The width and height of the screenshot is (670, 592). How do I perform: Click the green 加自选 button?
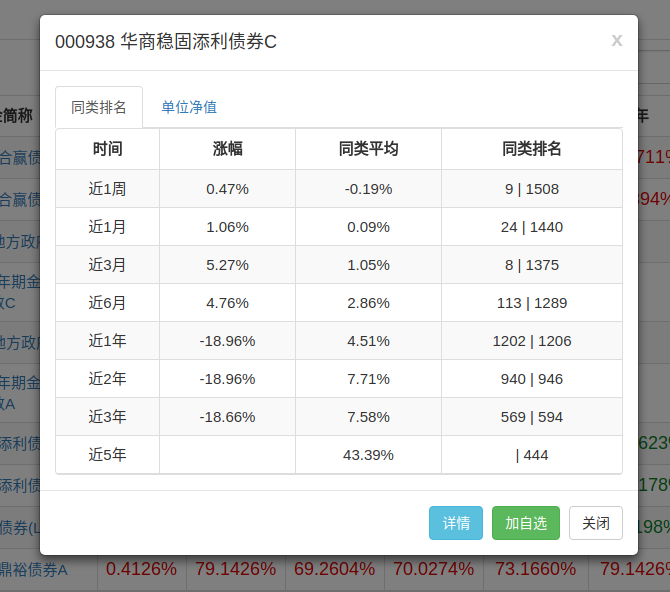[526, 523]
